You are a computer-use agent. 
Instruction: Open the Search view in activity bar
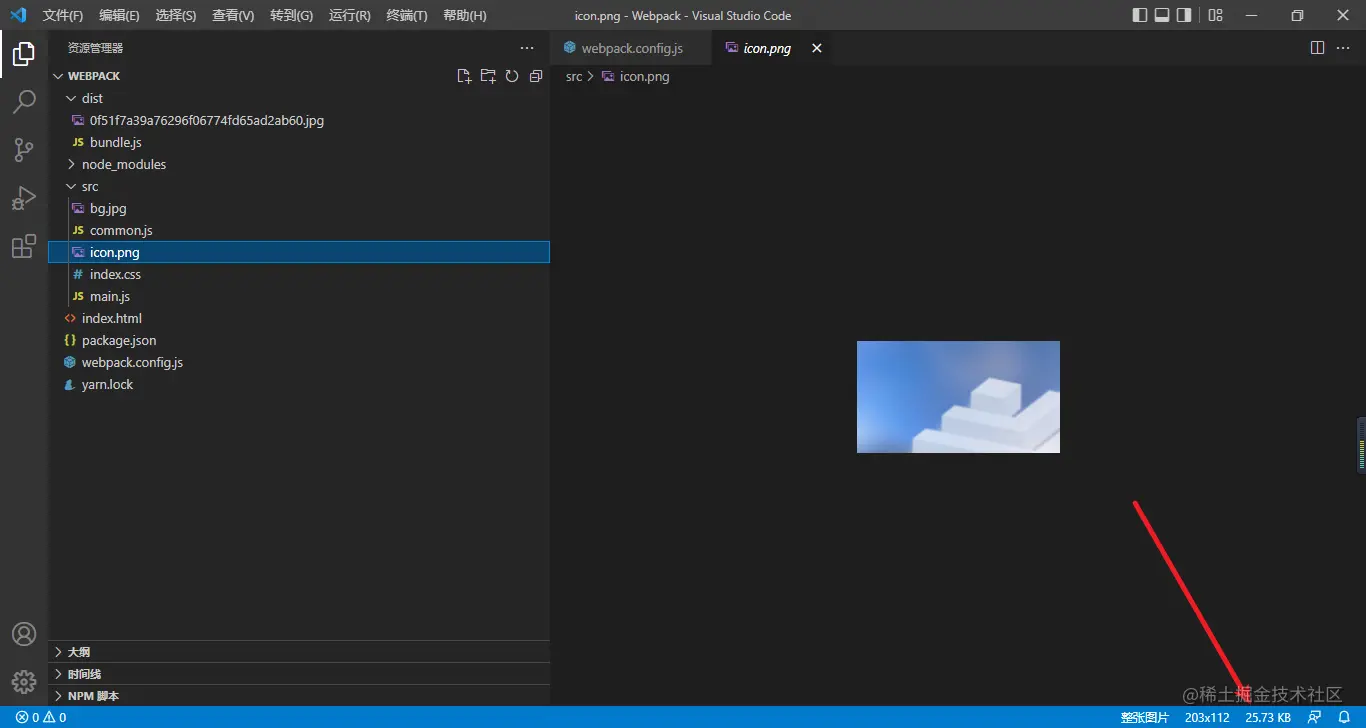tap(24, 101)
